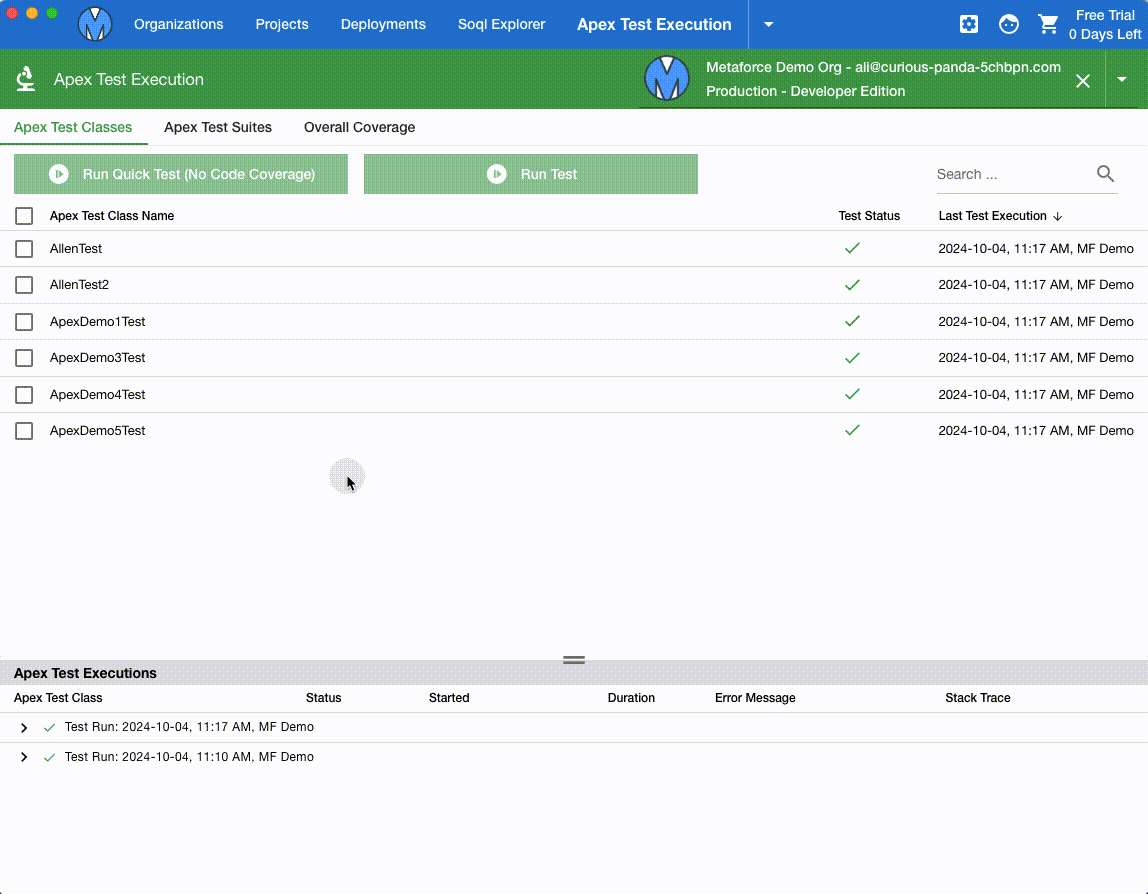The width and height of the screenshot is (1148, 894).
Task: Click Run Quick Test (No Code Coverage)
Action: pos(181,174)
